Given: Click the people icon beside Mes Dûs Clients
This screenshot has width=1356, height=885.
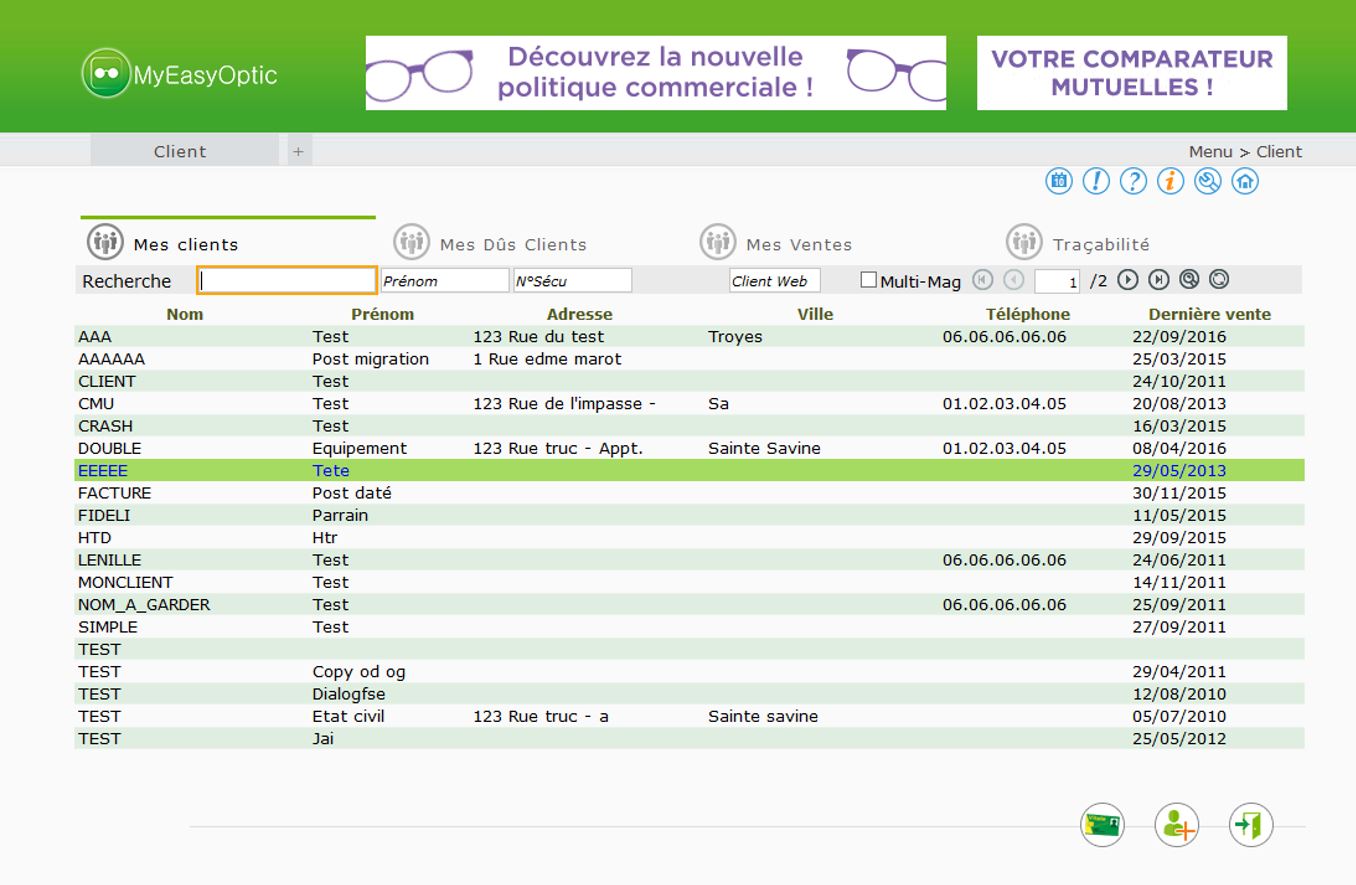Looking at the screenshot, I should click(411, 242).
